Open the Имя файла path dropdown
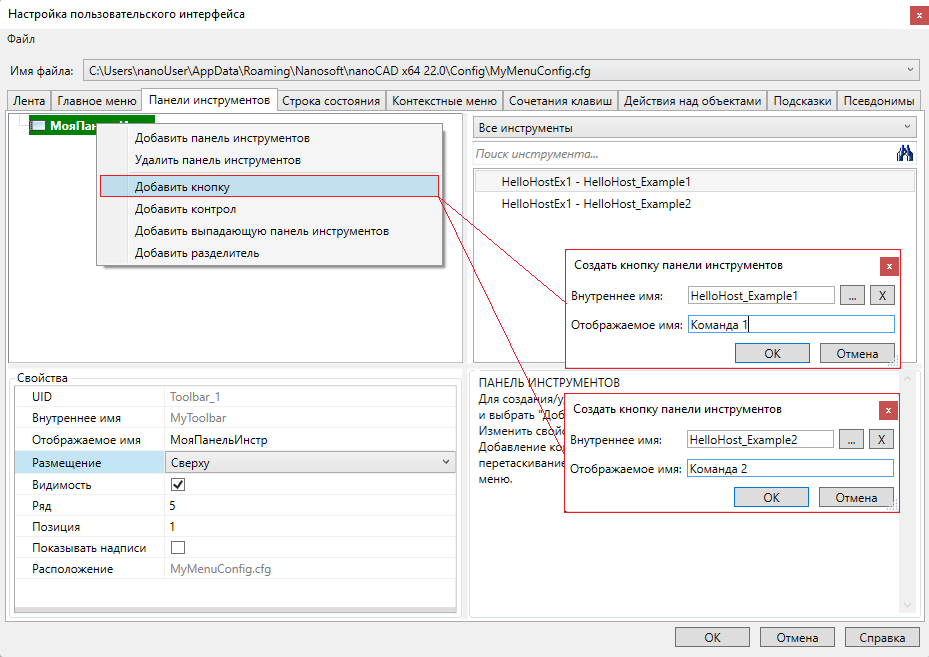929x657 pixels. (x=909, y=70)
